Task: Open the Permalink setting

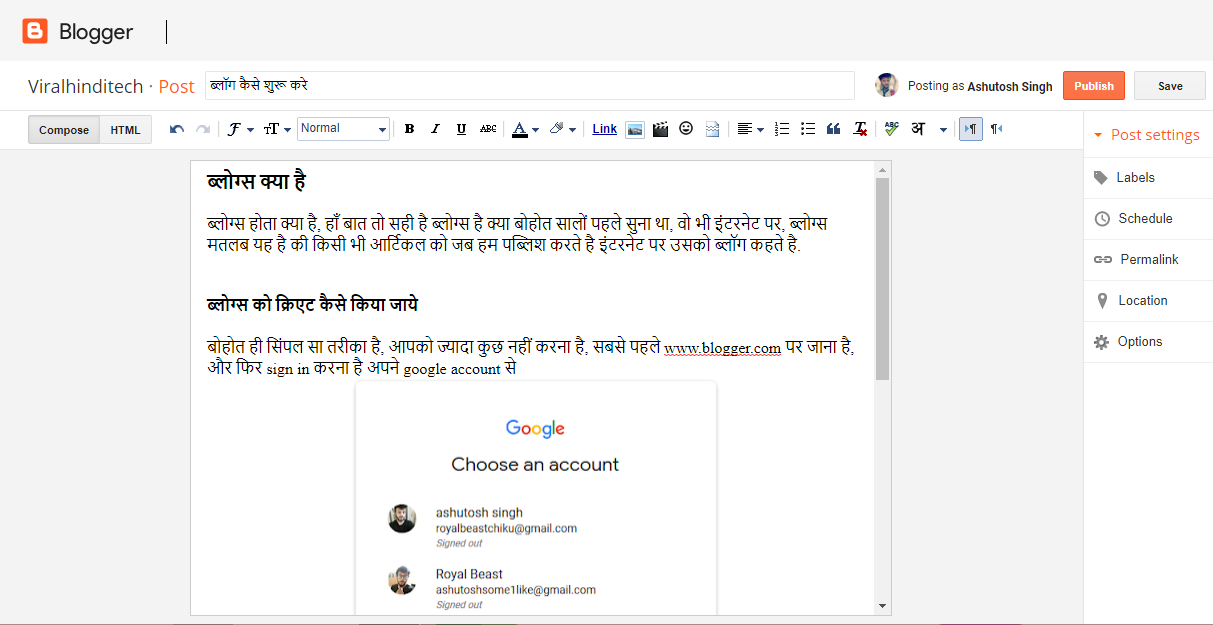Action: (x=1148, y=259)
